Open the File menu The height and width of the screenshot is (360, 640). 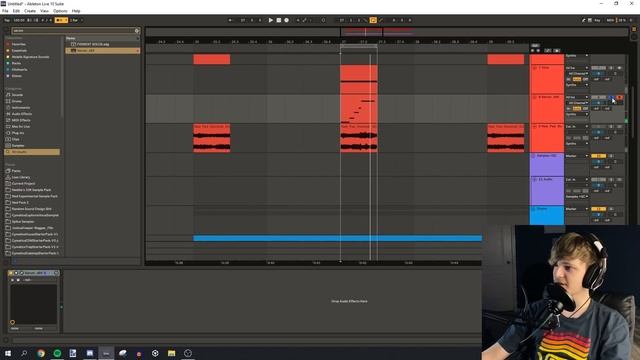pyautogui.click(x=5, y=11)
